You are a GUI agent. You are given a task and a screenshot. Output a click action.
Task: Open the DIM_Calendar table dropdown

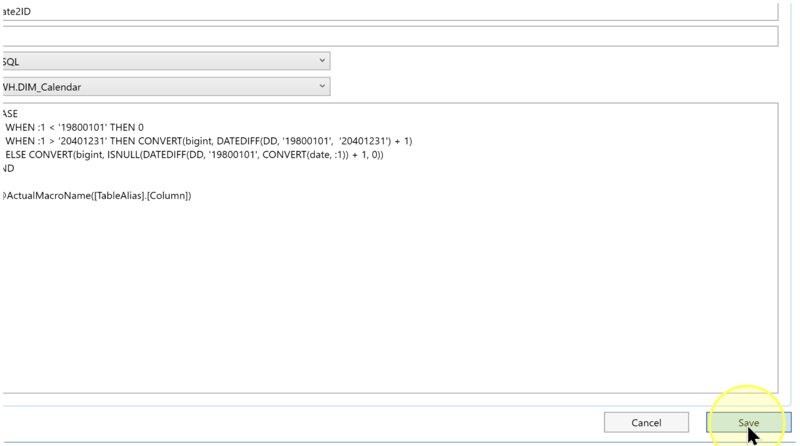(x=165, y=87)
